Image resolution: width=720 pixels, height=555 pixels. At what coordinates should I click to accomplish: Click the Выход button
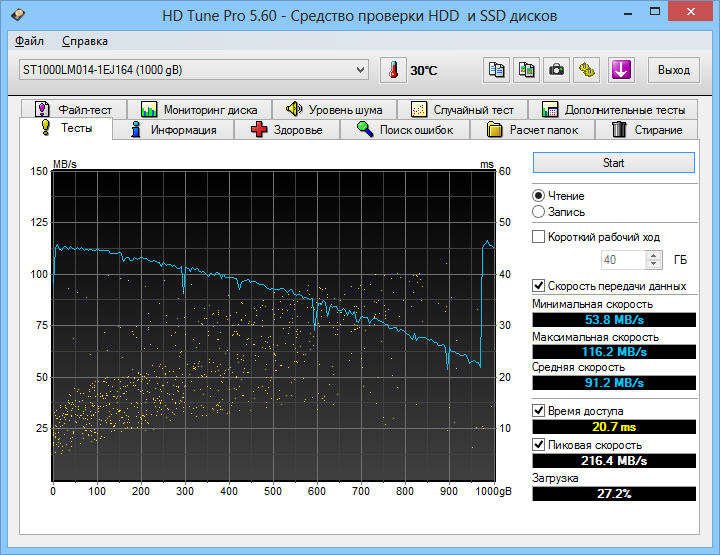[674, 70]
